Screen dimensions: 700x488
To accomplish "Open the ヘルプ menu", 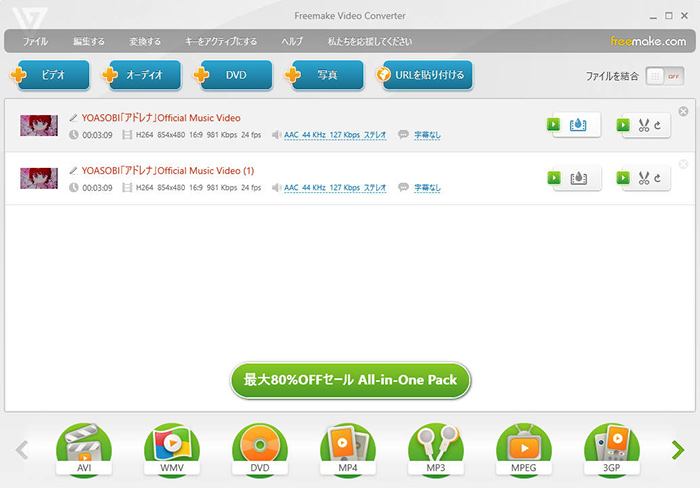I will point(292,42).
